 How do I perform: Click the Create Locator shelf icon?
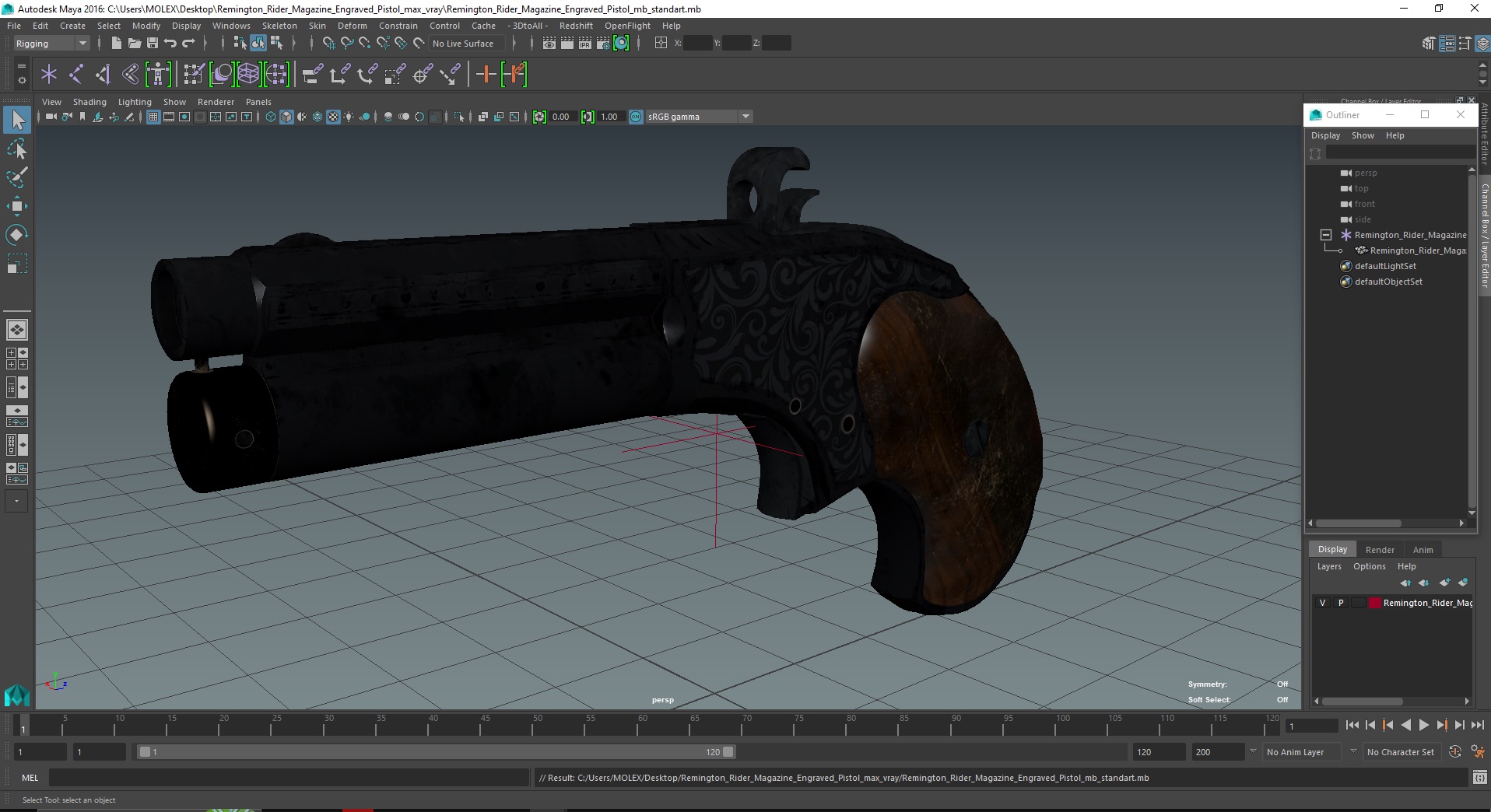click(49, 75)
